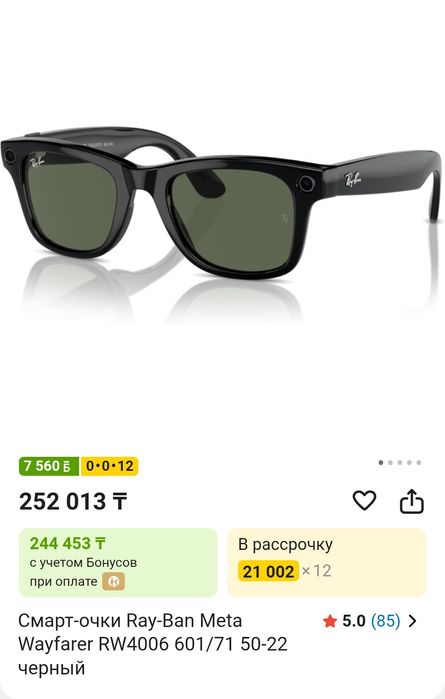Tap the ×12 months multiplier

[x=317, y=571]
